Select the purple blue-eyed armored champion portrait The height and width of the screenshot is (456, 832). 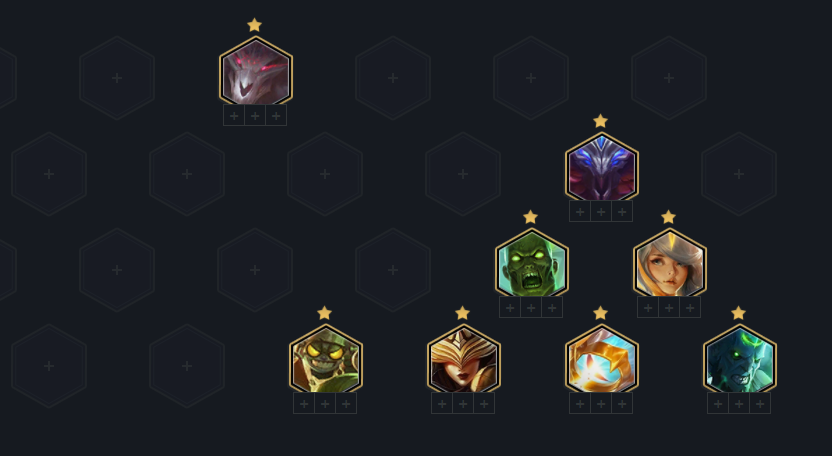[x=602, y=168]
